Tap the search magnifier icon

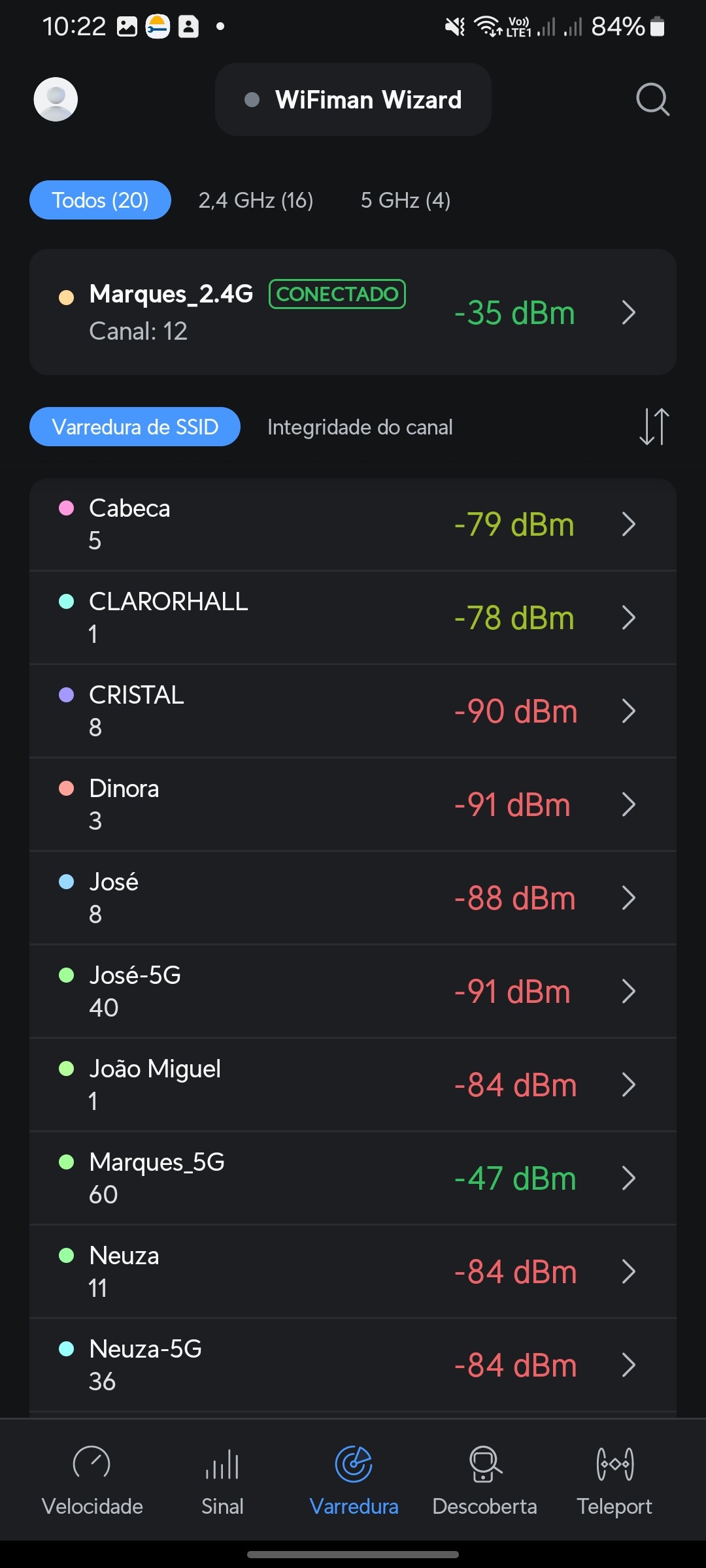tap(652, 100)
